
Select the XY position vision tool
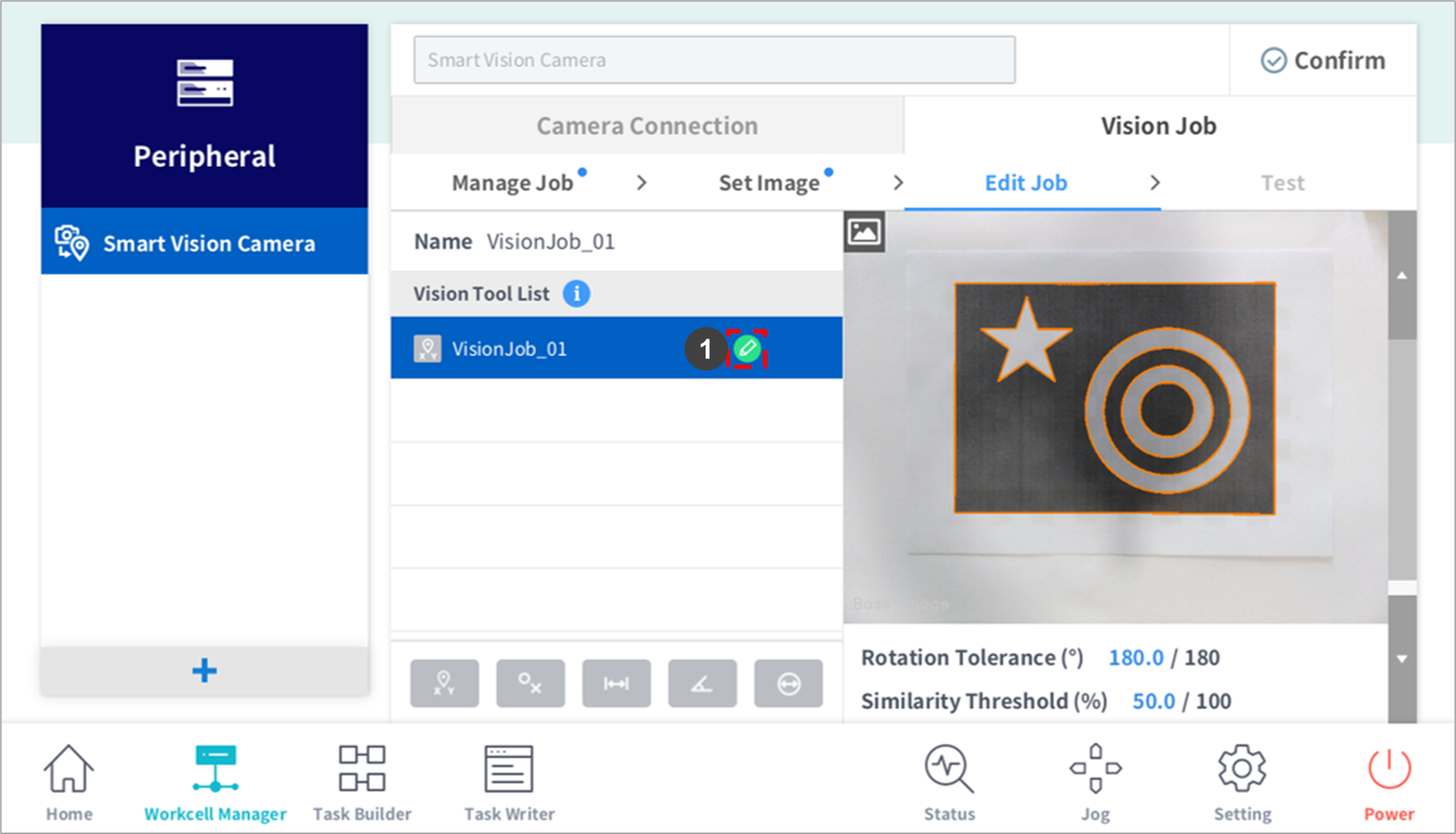coord(444,684)
